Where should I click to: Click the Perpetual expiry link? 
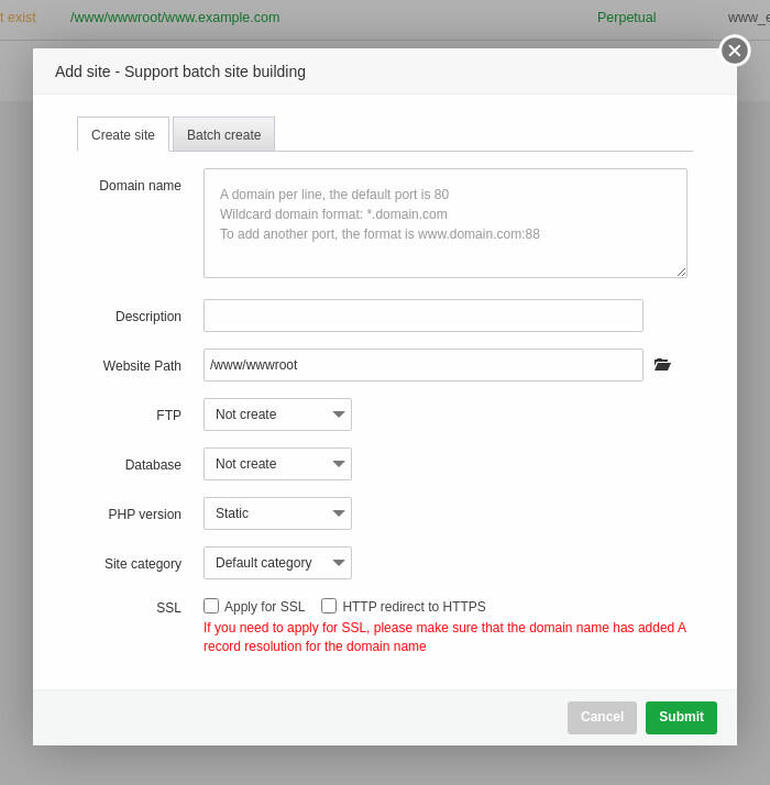click(x=626, y=18)
